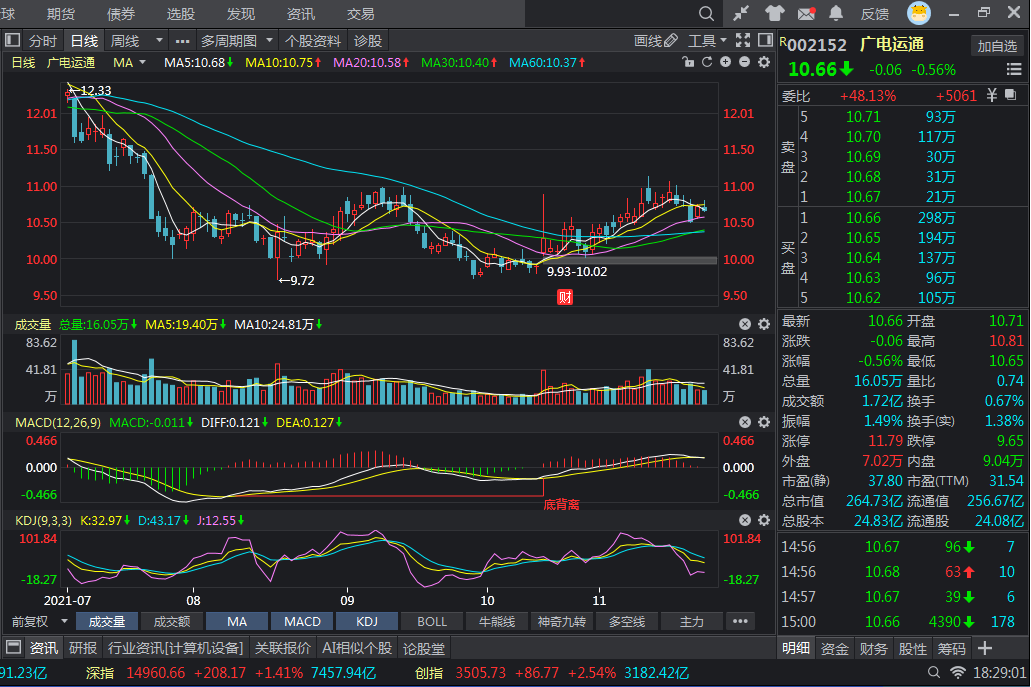Click the 个股资料 button
Viewport: 1031px width, 687px height.
pos(313,41)
